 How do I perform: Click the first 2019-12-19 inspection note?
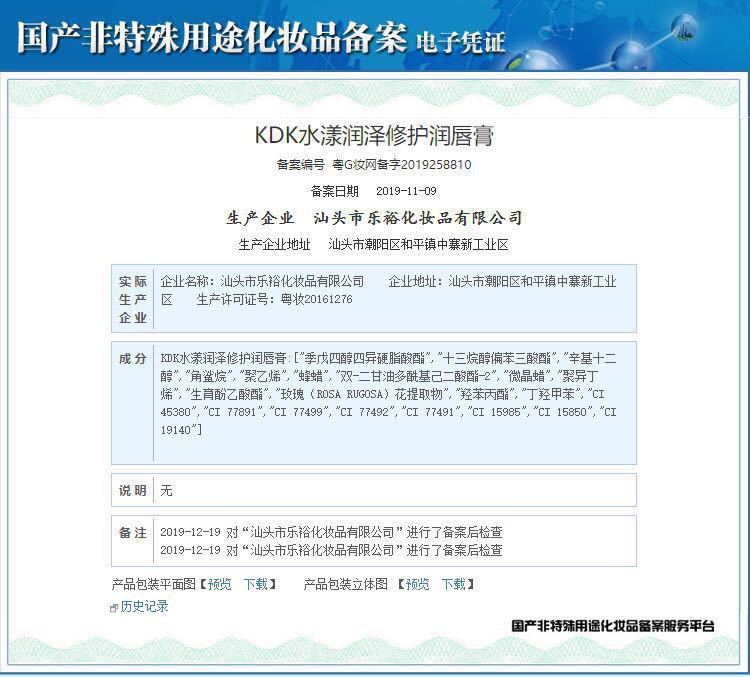[331, 532]
